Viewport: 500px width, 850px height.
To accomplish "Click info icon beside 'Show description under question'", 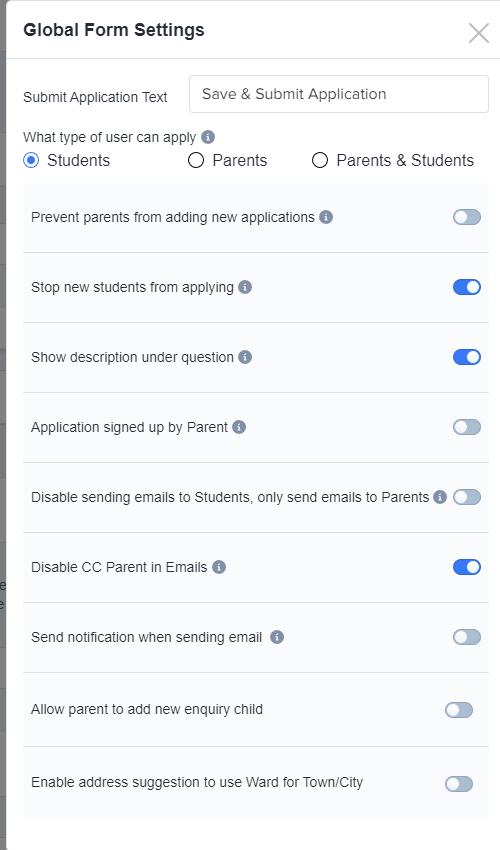I will tap(245, 357).
